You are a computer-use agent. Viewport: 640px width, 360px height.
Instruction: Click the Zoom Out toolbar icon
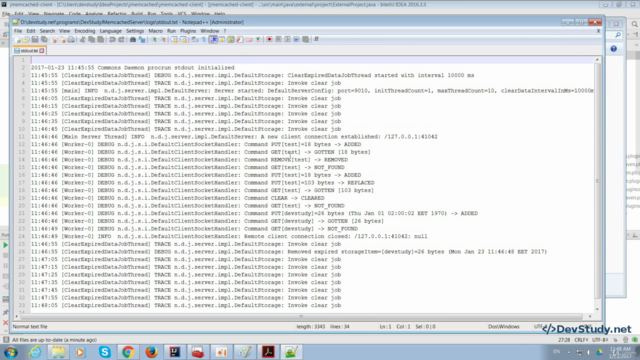pos(162,39)
